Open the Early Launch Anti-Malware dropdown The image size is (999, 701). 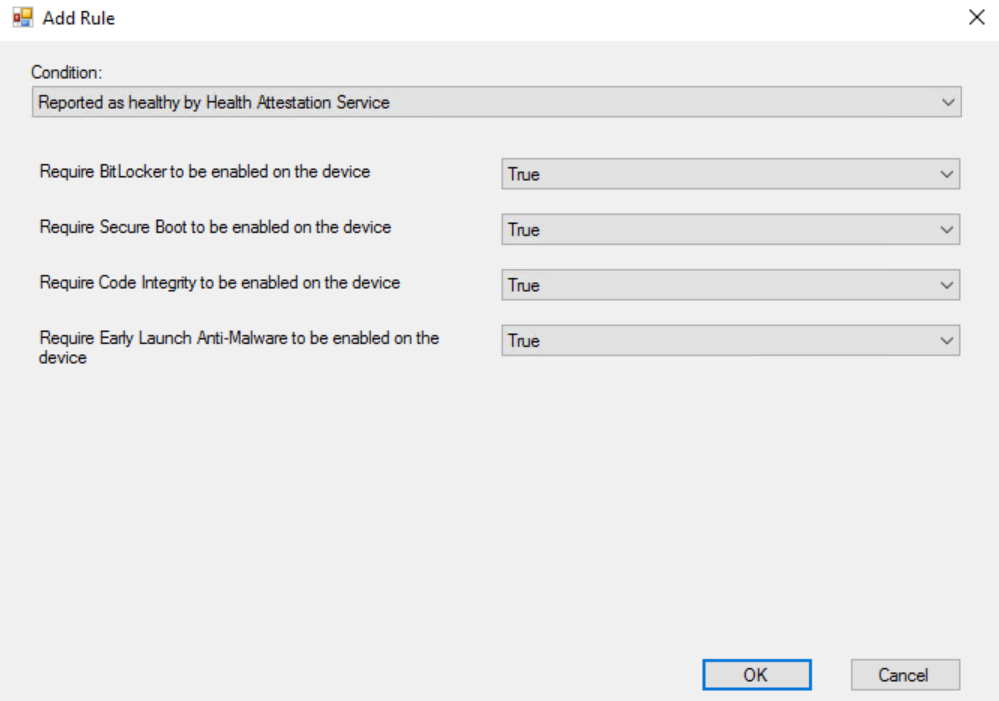[730, 340]
